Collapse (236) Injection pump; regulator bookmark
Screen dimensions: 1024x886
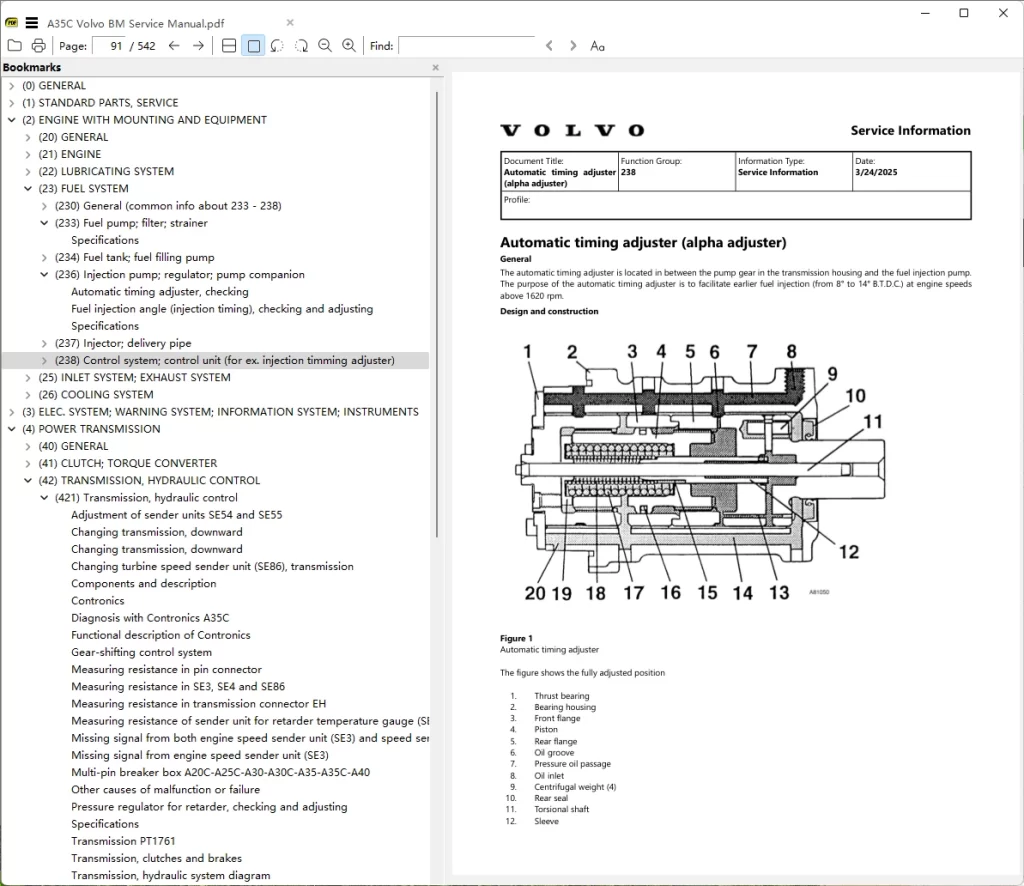[44, 274]
